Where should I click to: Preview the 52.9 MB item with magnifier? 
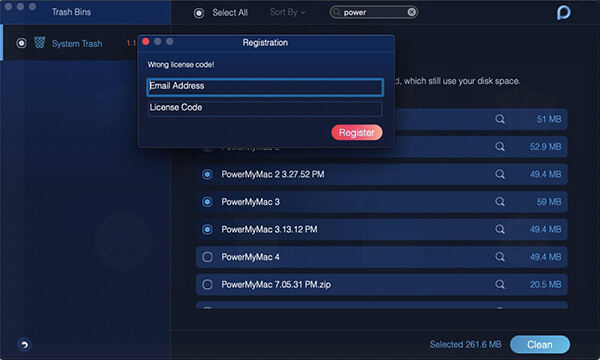(500, 147)
